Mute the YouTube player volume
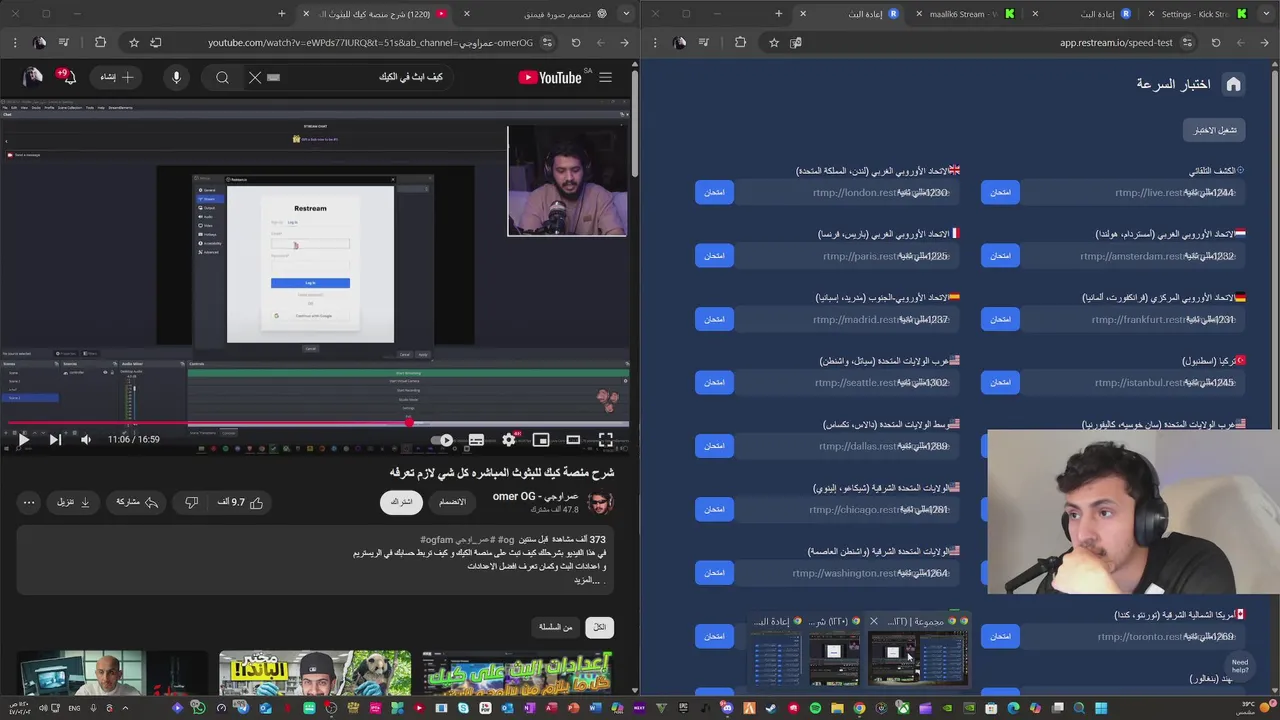Screen dimensions: 1280x720 point(86,439)
